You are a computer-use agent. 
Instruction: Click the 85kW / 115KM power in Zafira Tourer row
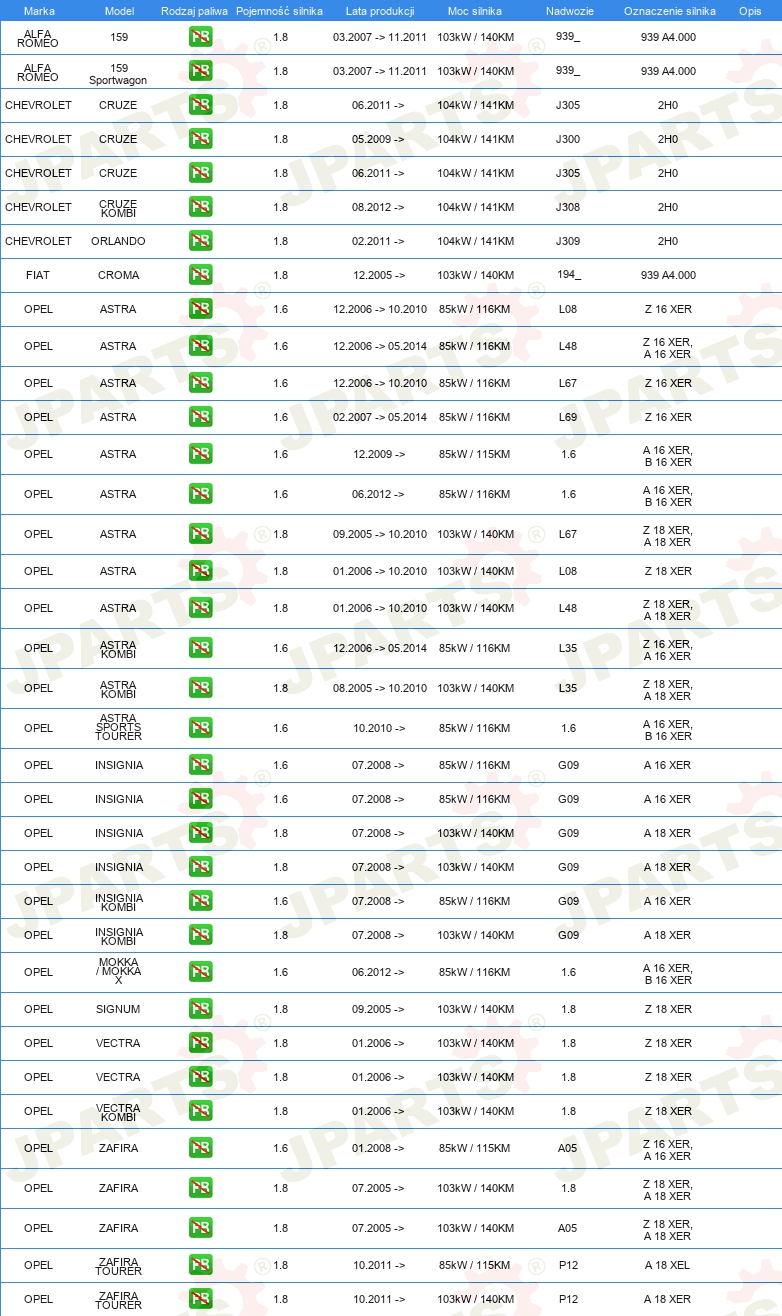coord(474,1265)
